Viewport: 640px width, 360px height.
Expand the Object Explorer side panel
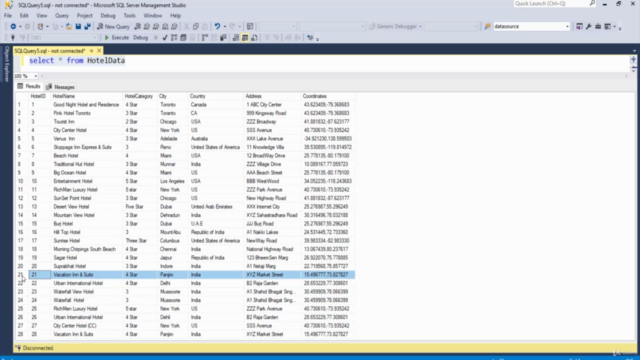click(x=7, y=64)
